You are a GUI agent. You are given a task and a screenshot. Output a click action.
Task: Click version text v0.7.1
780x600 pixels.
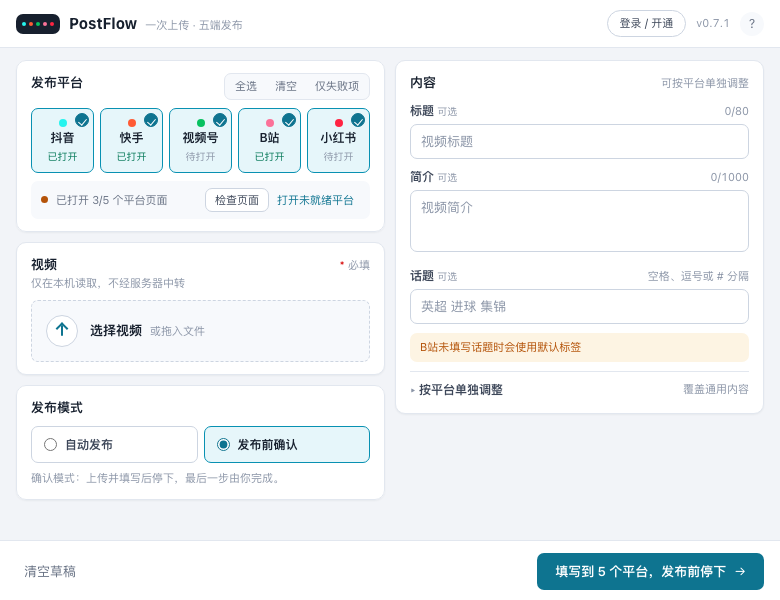pos(713,23)
